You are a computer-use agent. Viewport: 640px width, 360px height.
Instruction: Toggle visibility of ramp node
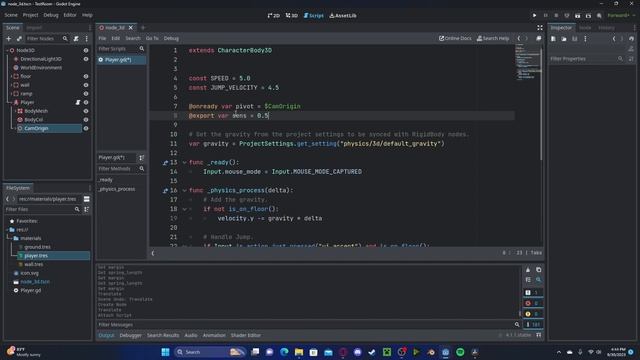(x=86, y=94)
